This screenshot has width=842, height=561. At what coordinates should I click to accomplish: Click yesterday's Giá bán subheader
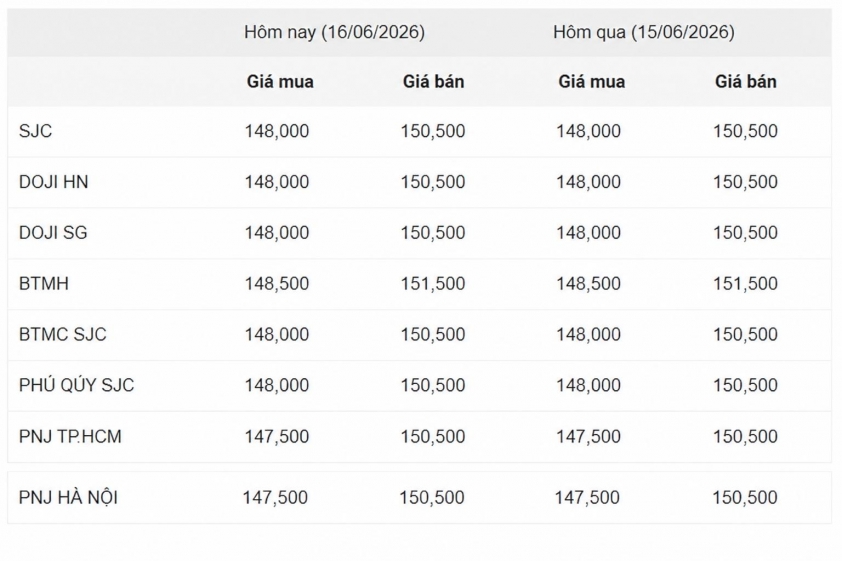click(745, 82)
